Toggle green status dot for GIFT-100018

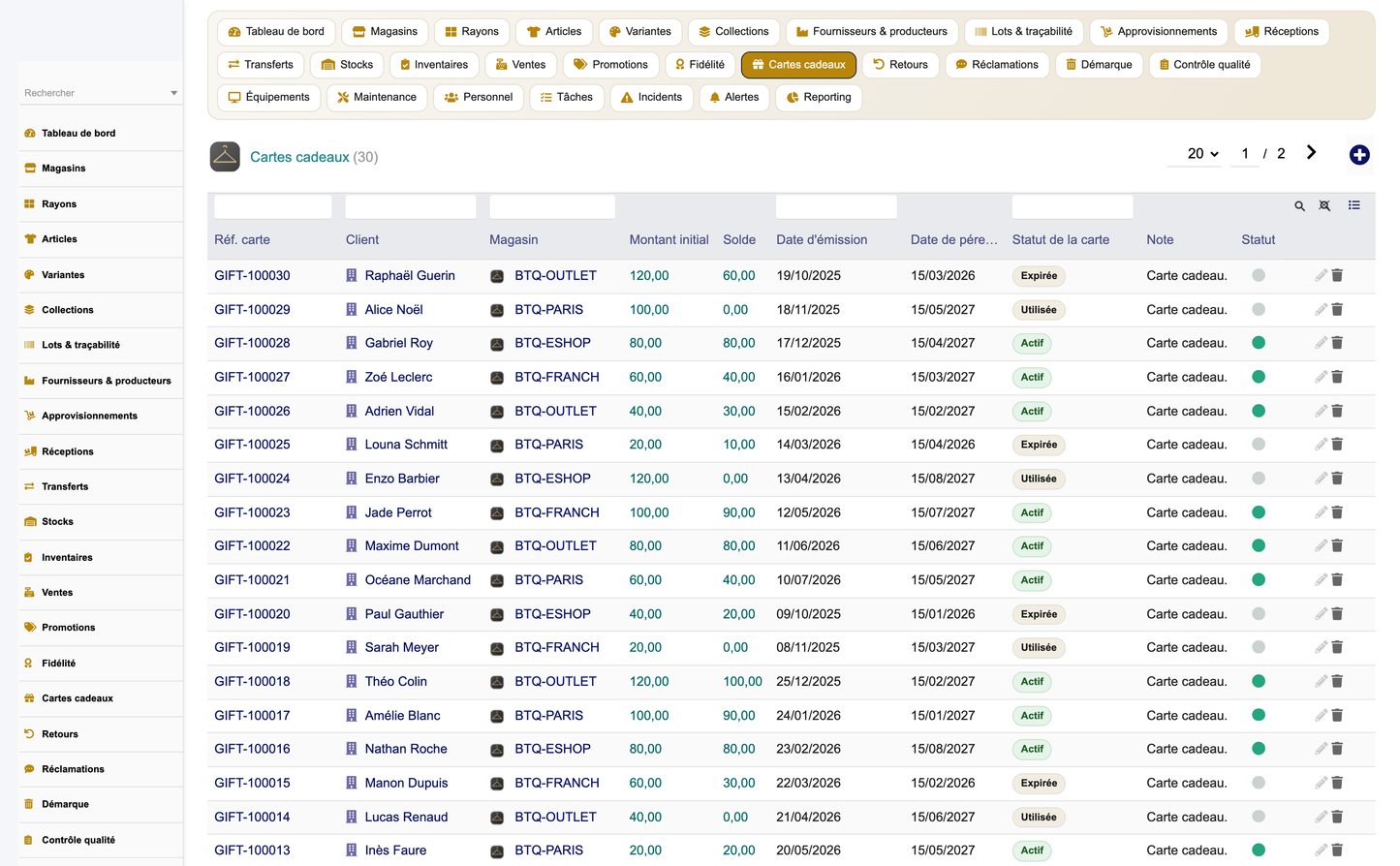pos(1259,681)
